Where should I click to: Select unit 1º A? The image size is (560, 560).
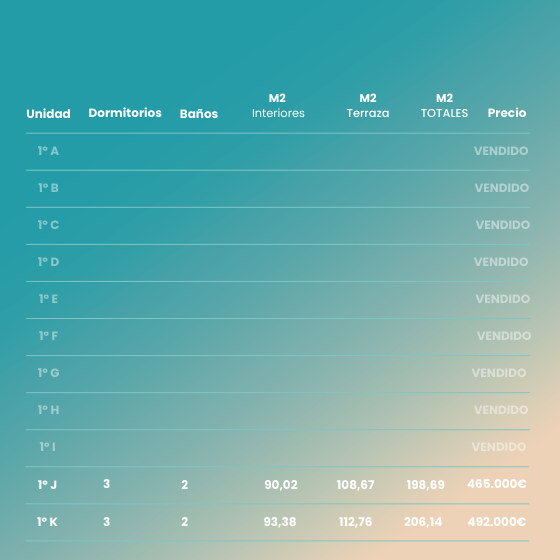(x=48, y=151)
